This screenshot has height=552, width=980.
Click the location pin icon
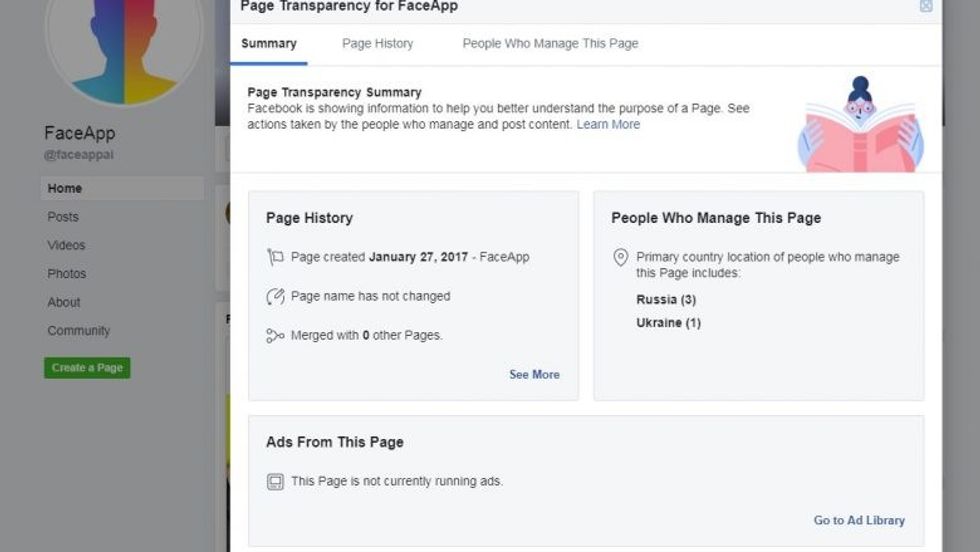pos(620,257)
